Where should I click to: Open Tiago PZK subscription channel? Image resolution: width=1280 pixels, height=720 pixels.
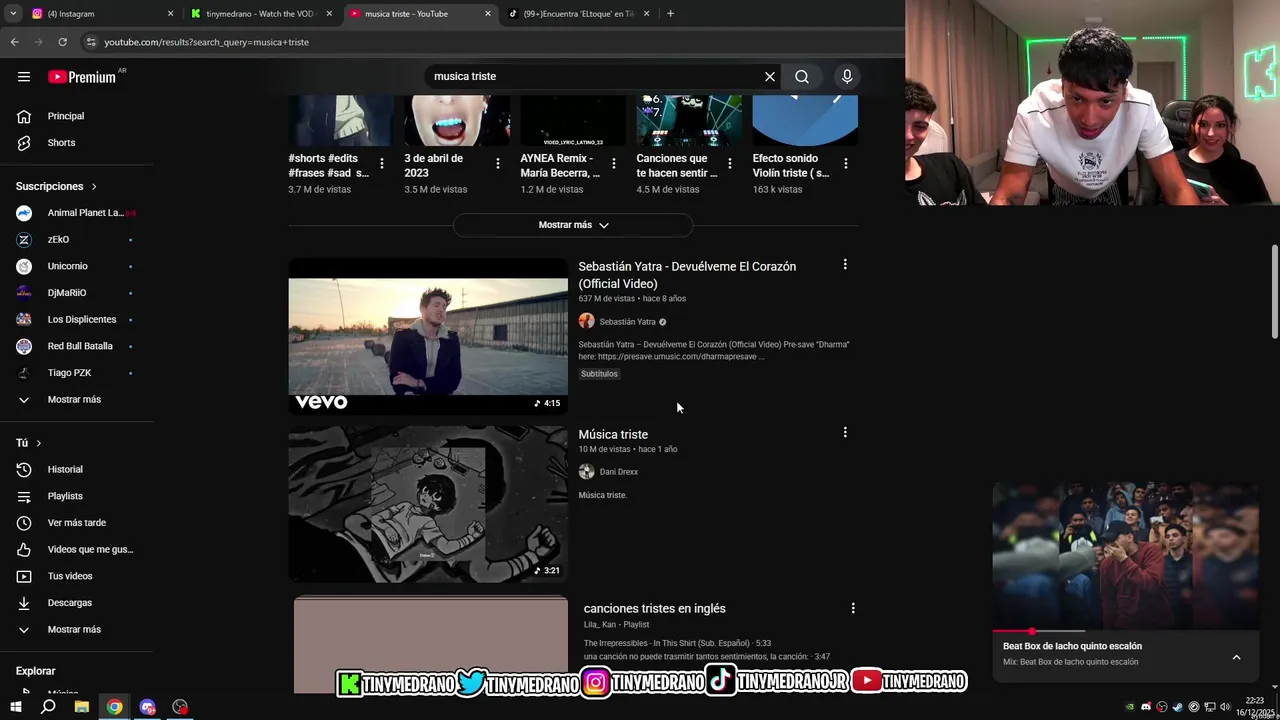coord(76,373)
